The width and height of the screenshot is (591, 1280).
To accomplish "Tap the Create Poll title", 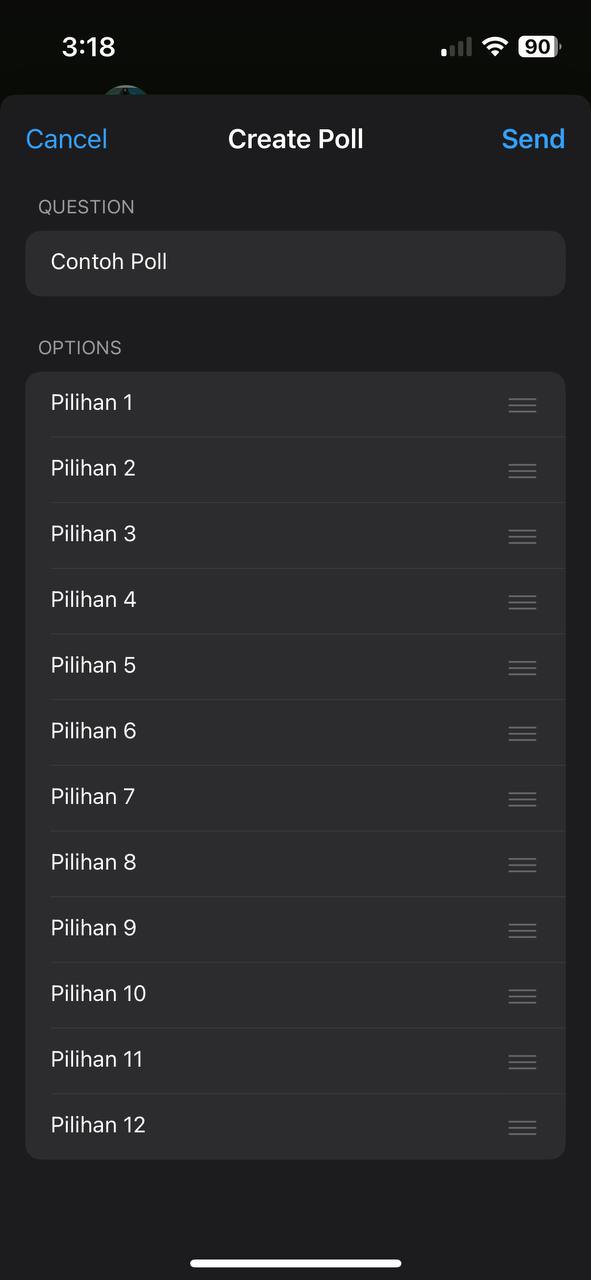I will tap(296, 139).
